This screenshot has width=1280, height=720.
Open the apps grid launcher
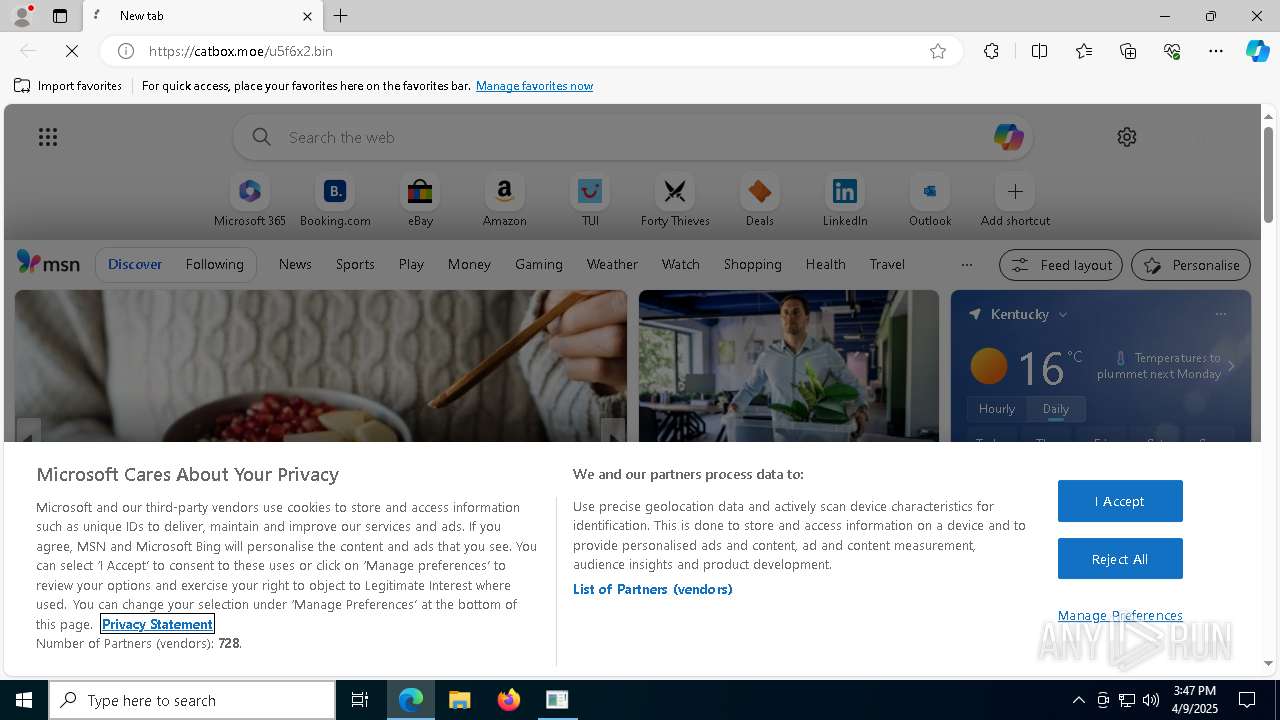pyautogui.click(x=48, y=137)
